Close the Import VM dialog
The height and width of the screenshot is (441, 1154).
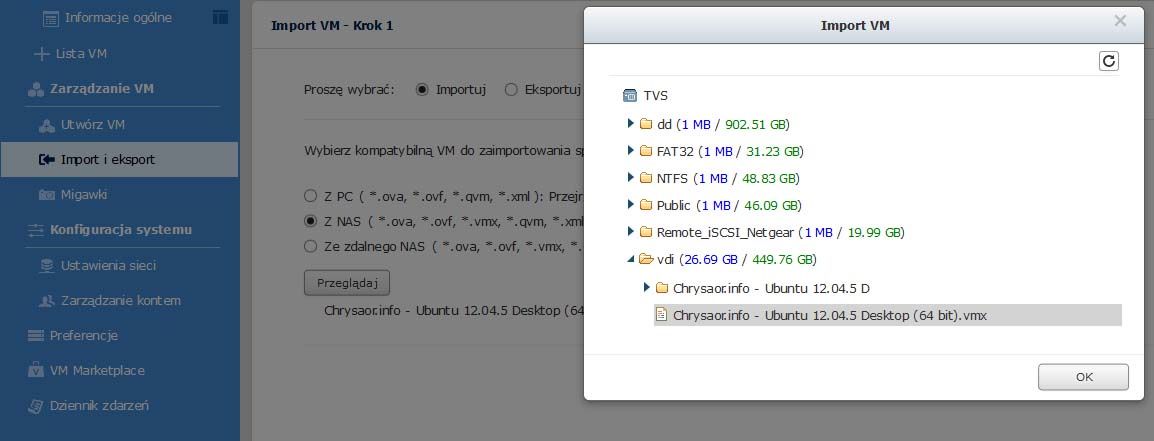[1120, 21]
